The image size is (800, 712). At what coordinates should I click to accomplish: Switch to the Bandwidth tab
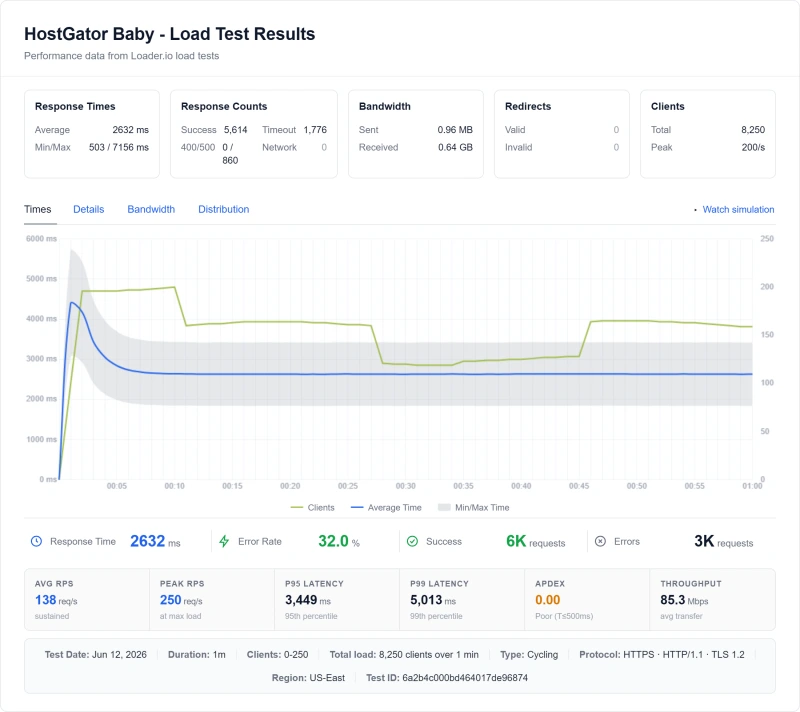(151, 209)
